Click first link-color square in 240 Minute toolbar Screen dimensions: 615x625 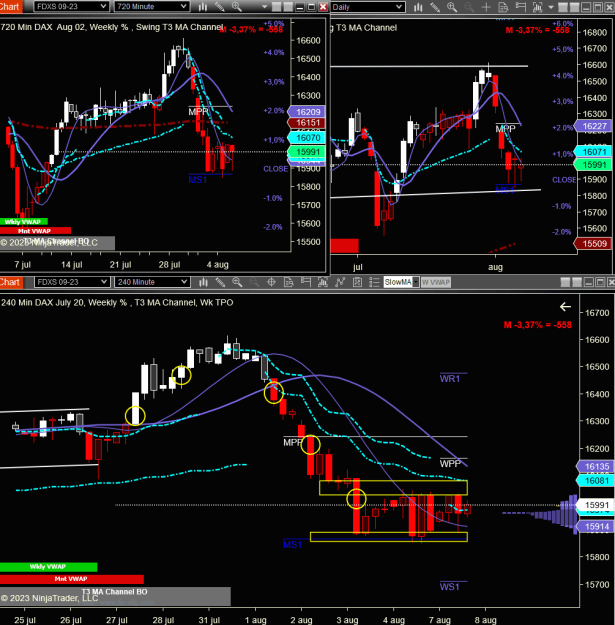pyautogui.click(x=565, y=282)
